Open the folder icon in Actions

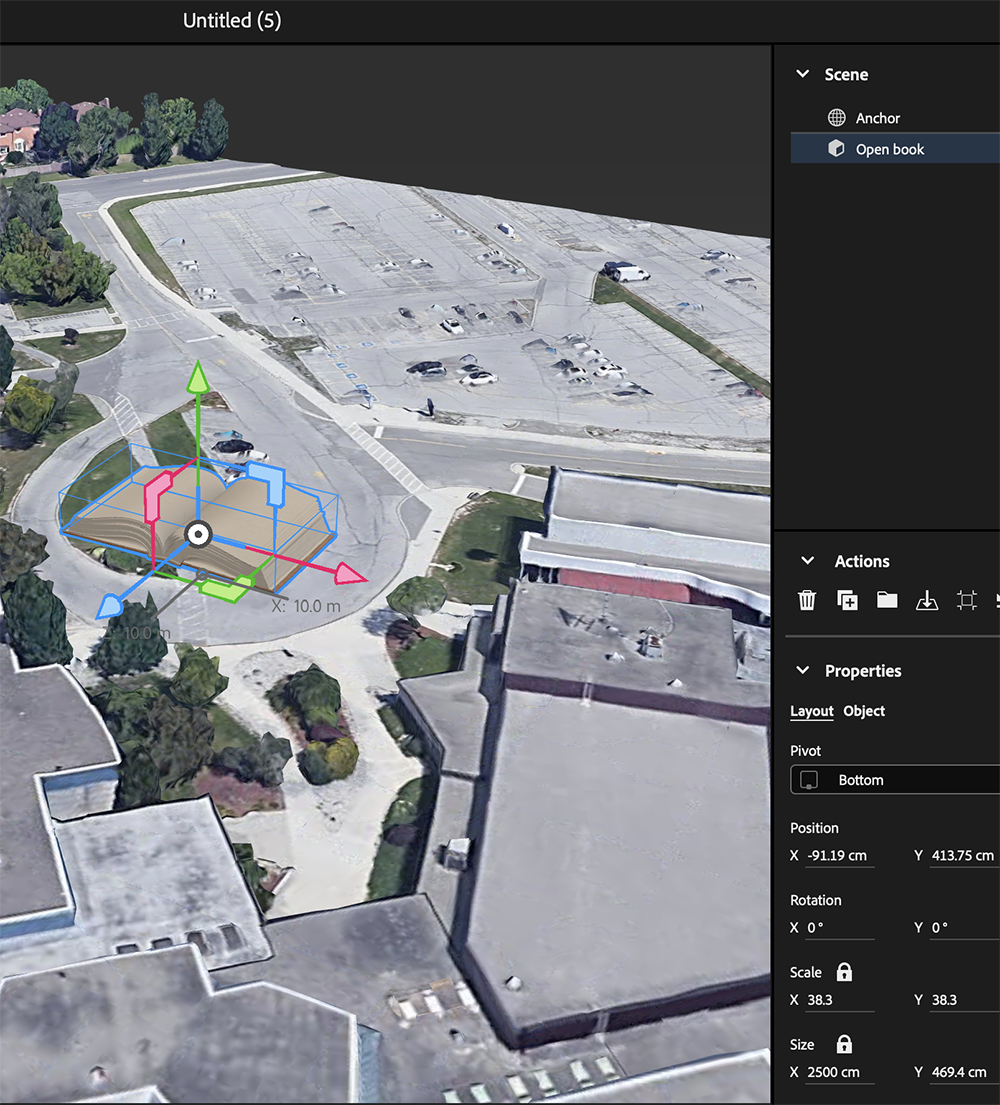click(887, 600)
